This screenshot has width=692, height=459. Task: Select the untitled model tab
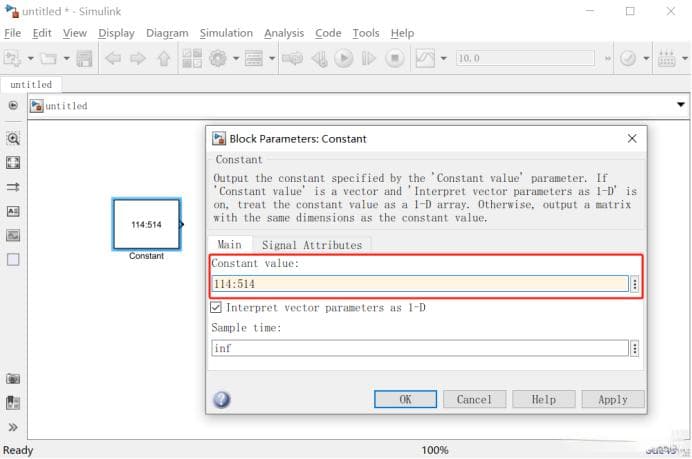pos(31,84)
